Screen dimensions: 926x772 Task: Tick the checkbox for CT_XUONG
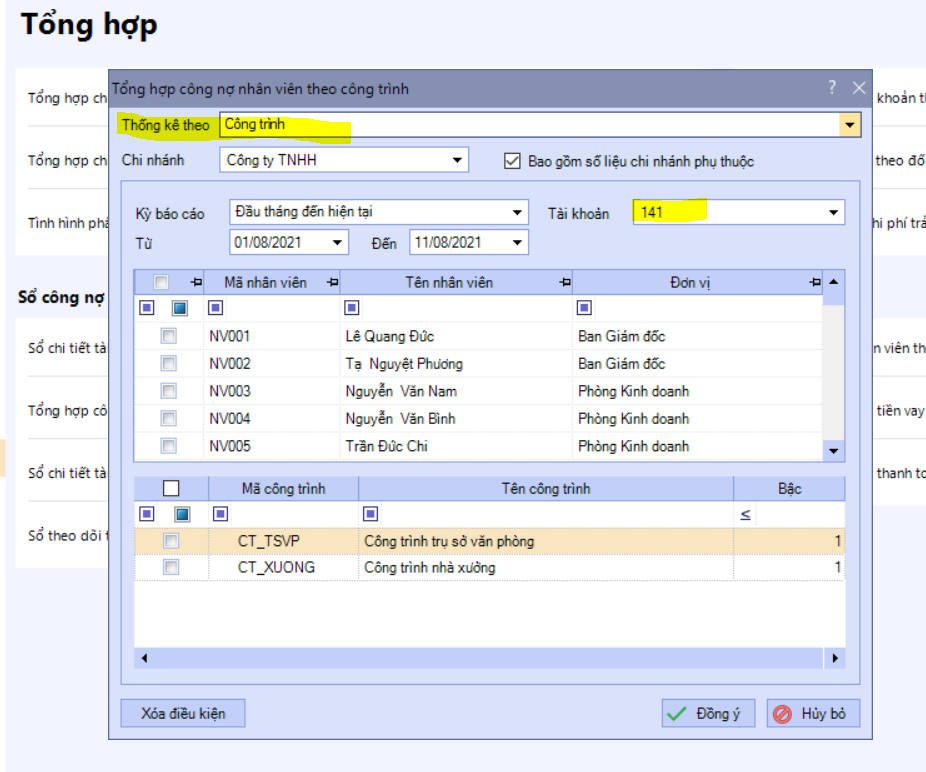171,567
